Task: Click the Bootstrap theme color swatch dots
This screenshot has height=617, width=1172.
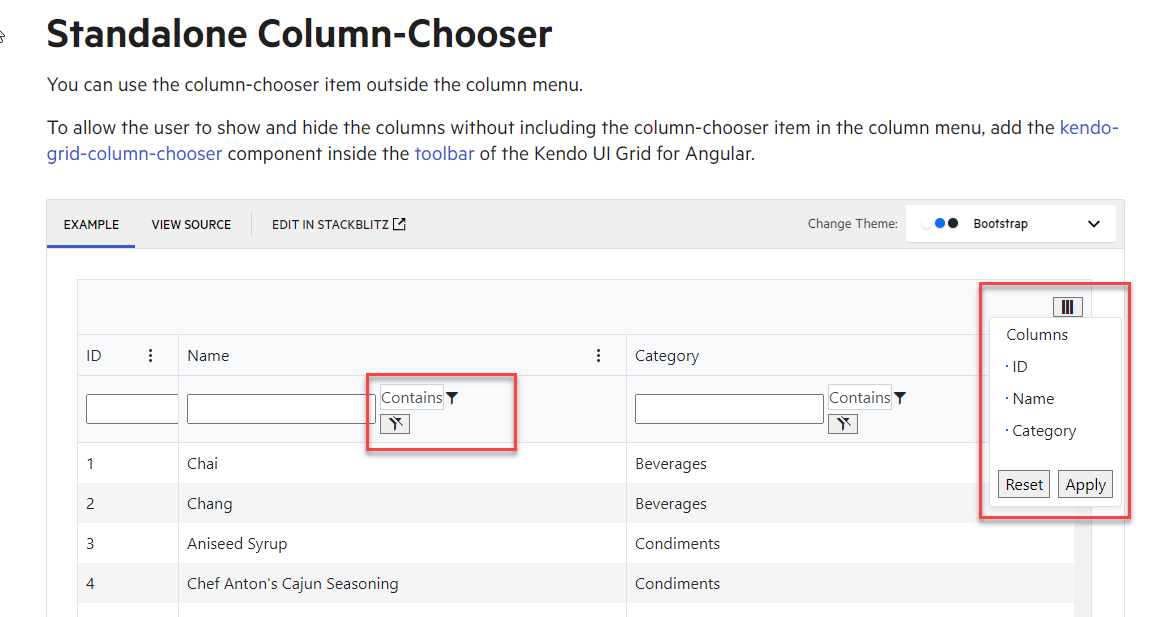Action: (940, 224)
